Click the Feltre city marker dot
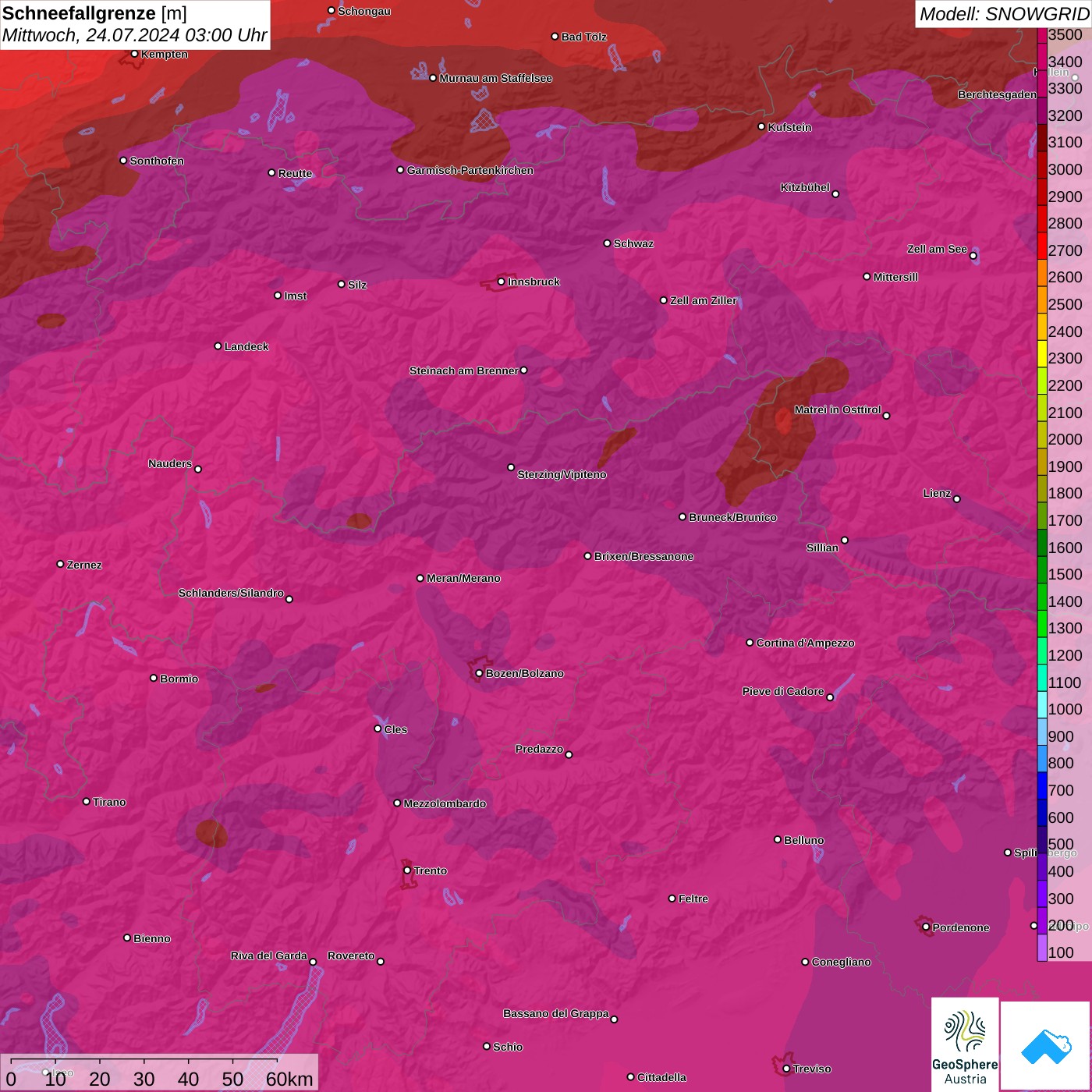Image resolution: width=1092 pixels, height=1092 pixels. [672, 899]
